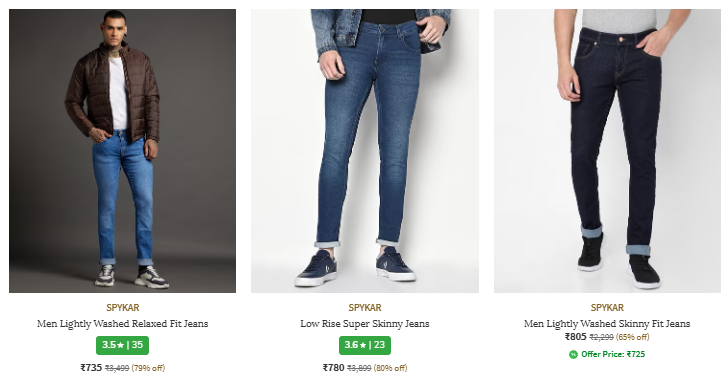Viewport: 728px width, 382px height.
Task: Click the 3.6 star rating badge
Action: pos(365,345)
